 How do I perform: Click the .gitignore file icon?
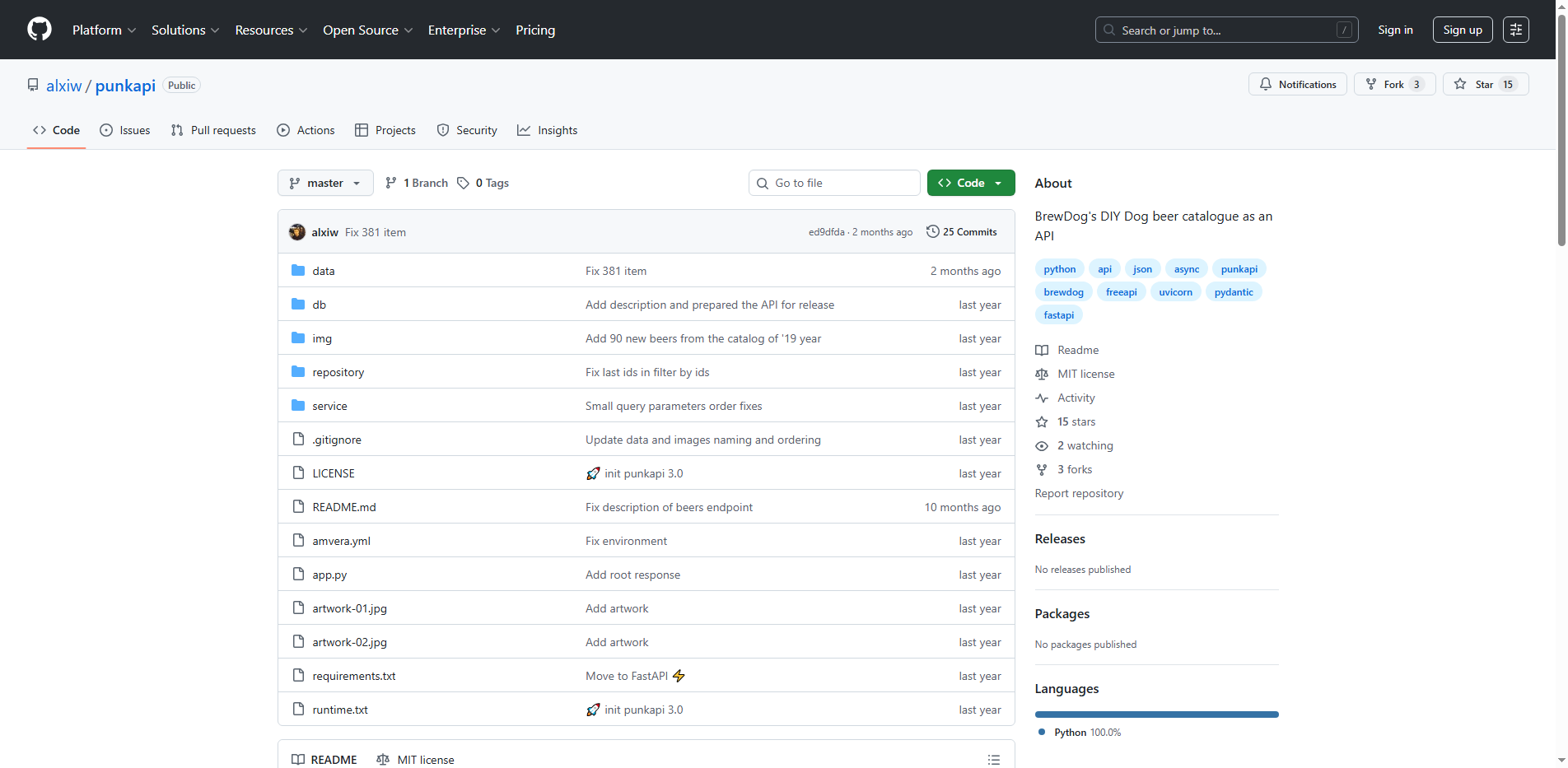pos(298,440)
